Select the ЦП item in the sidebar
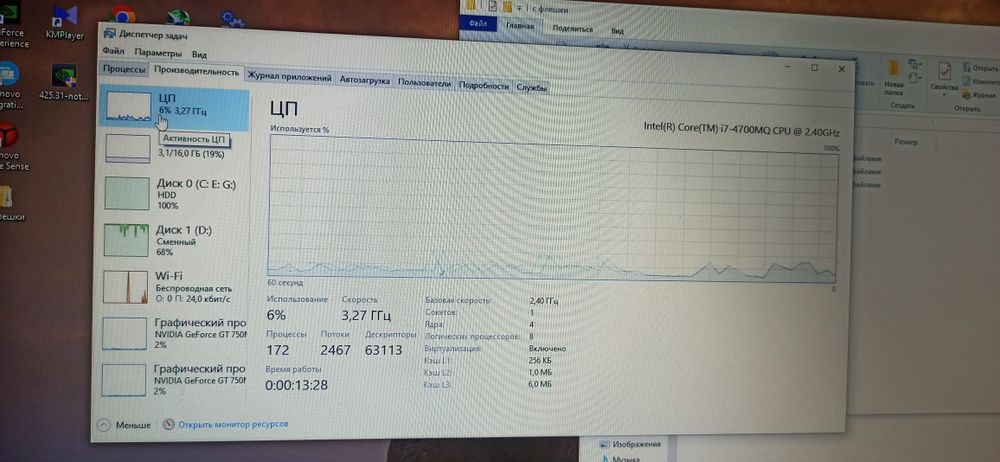 coord(175,107)
